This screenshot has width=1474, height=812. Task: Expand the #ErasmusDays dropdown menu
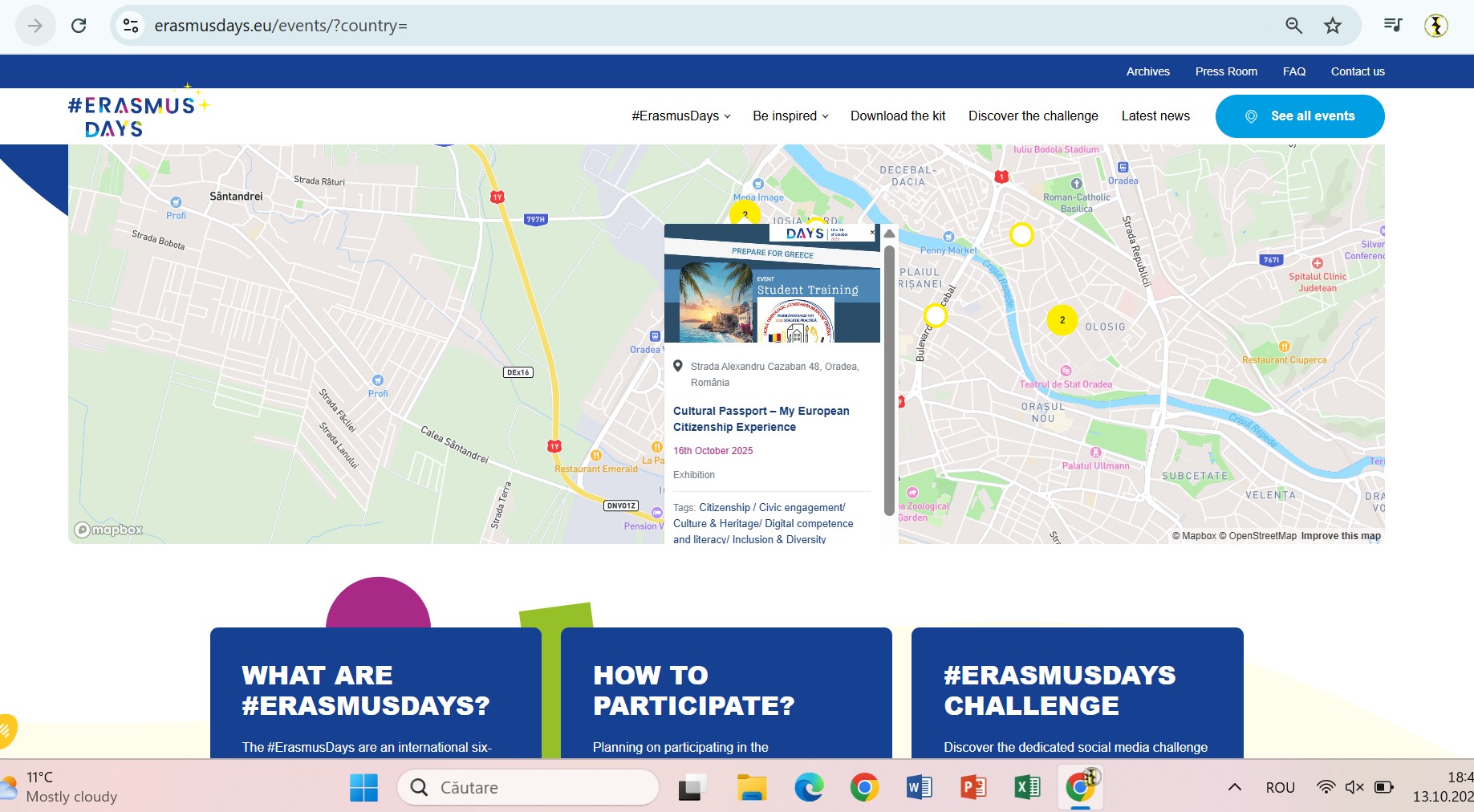click(681, 116)
